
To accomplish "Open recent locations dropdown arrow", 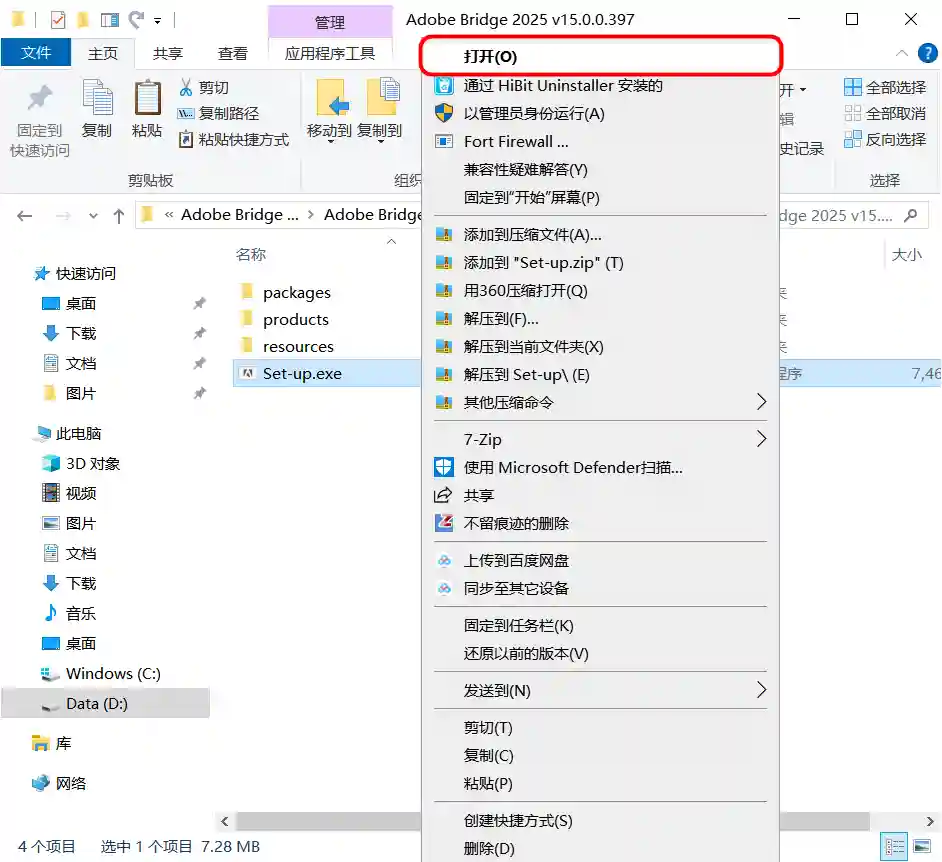I will [x=94, y=215].
